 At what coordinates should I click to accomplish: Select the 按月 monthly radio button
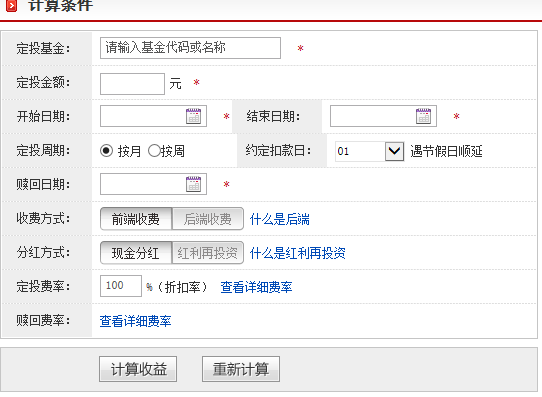[106, 151]
